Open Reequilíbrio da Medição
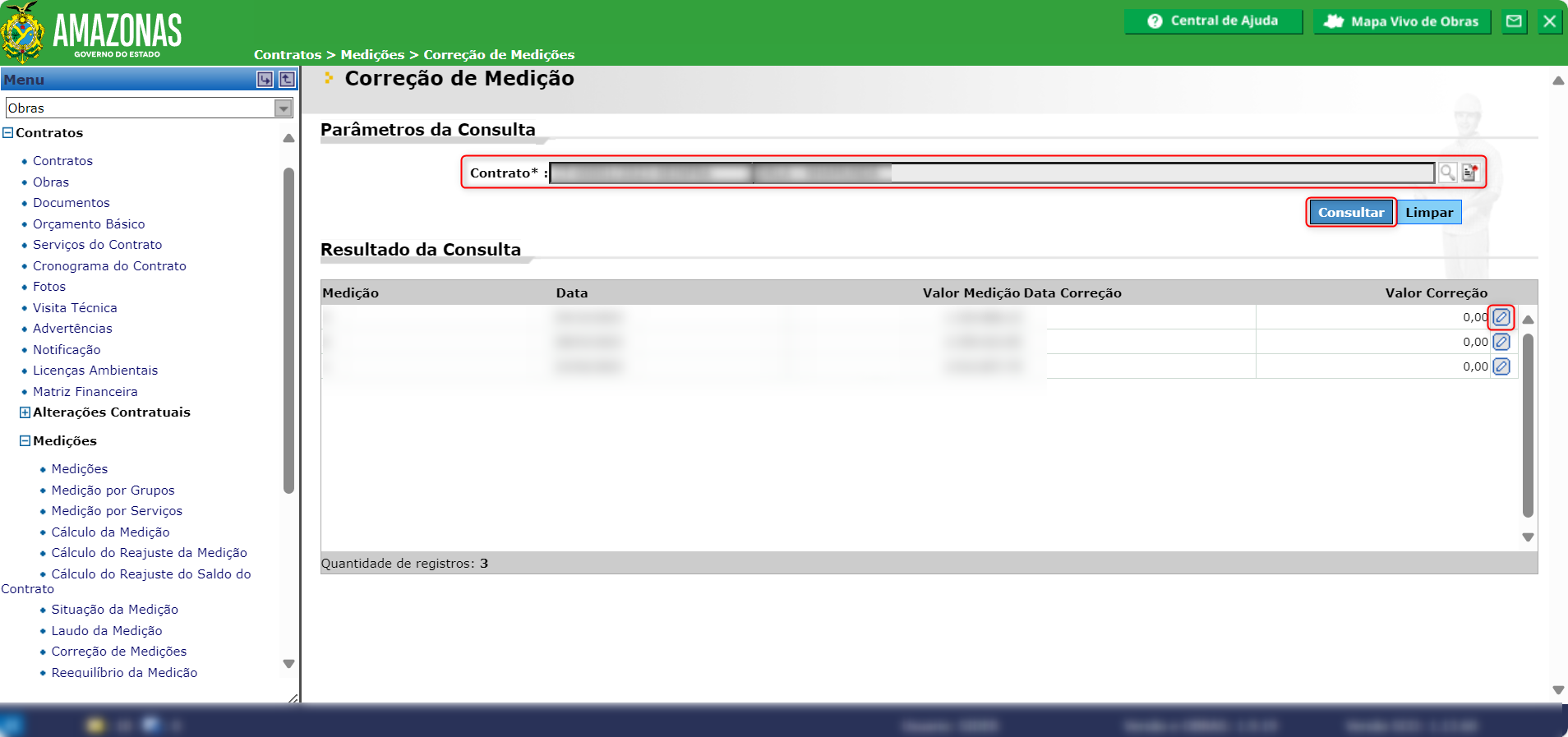This screenshot has width=1568, height=737. tap(124, 673)
